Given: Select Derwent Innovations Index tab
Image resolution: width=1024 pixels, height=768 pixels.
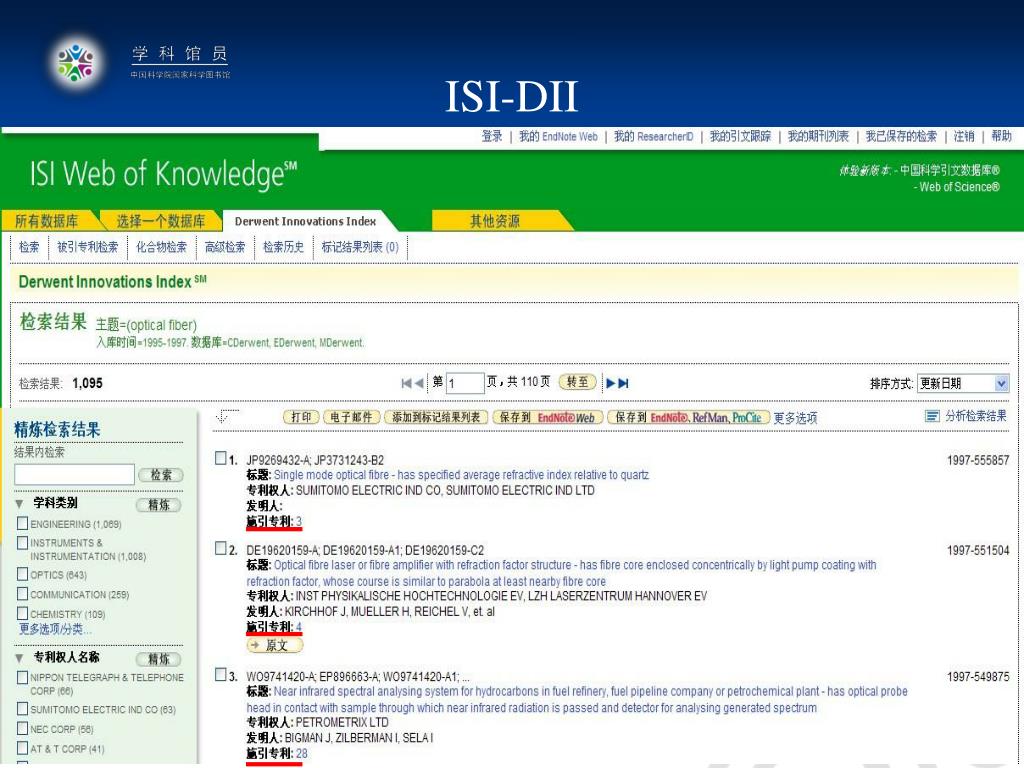Looking at the screenshot, I should pos(305,221).
